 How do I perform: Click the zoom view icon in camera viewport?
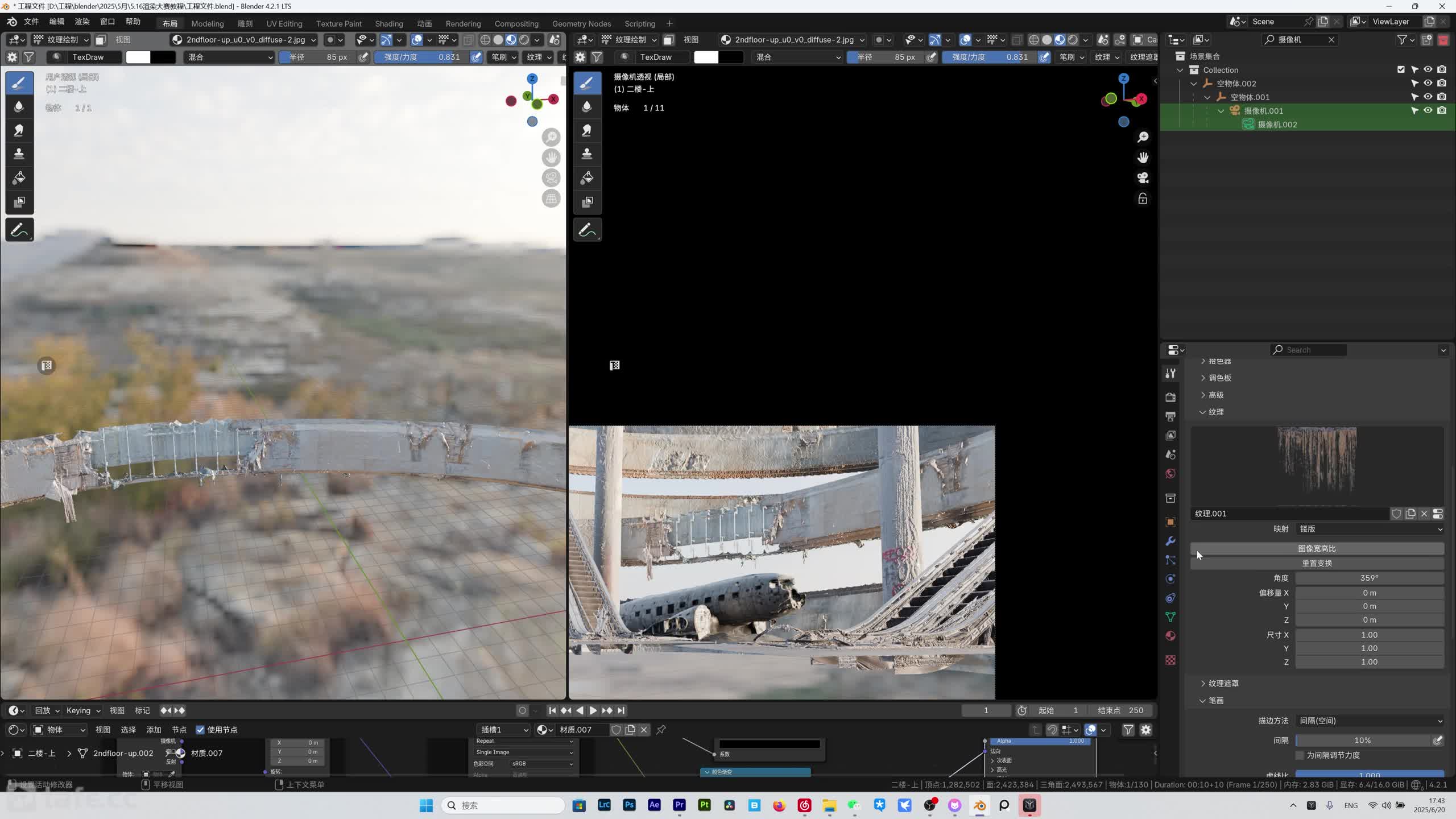click(1143, 137)
